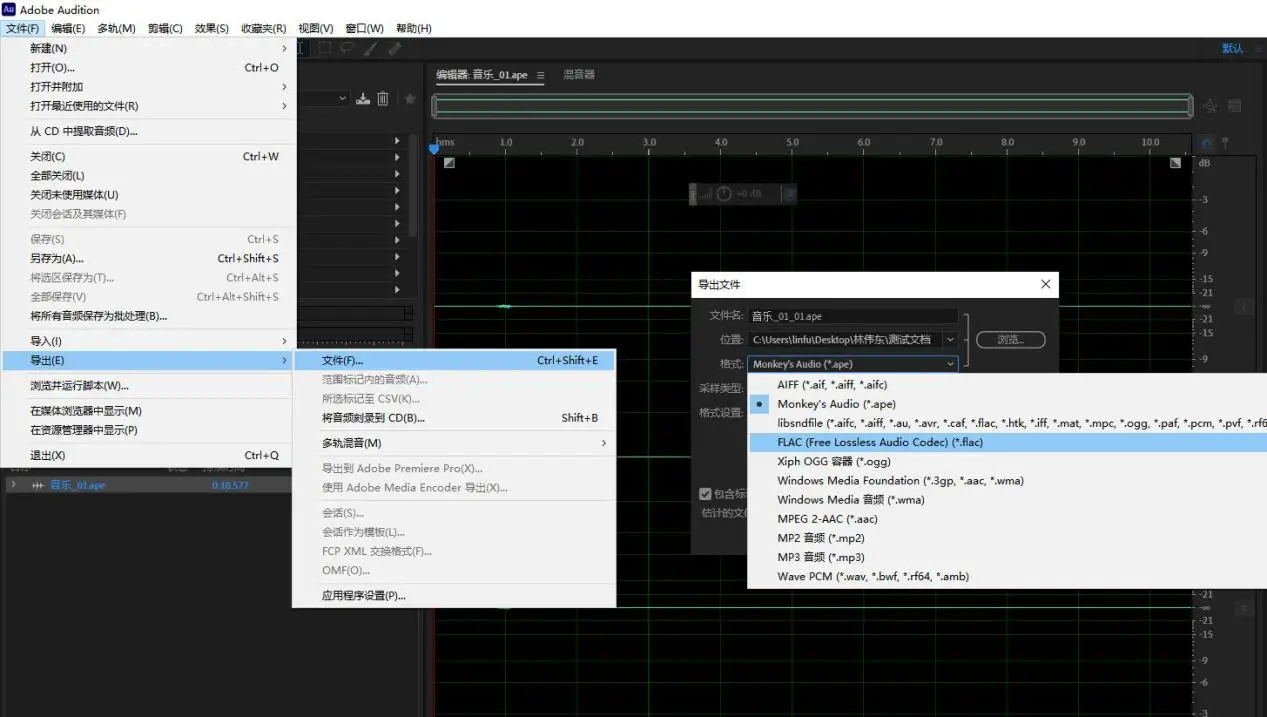Viewport: 1267px width, 717px height.
Task: Click the 浏览... button in export dialog
Action: (1010, 340)
